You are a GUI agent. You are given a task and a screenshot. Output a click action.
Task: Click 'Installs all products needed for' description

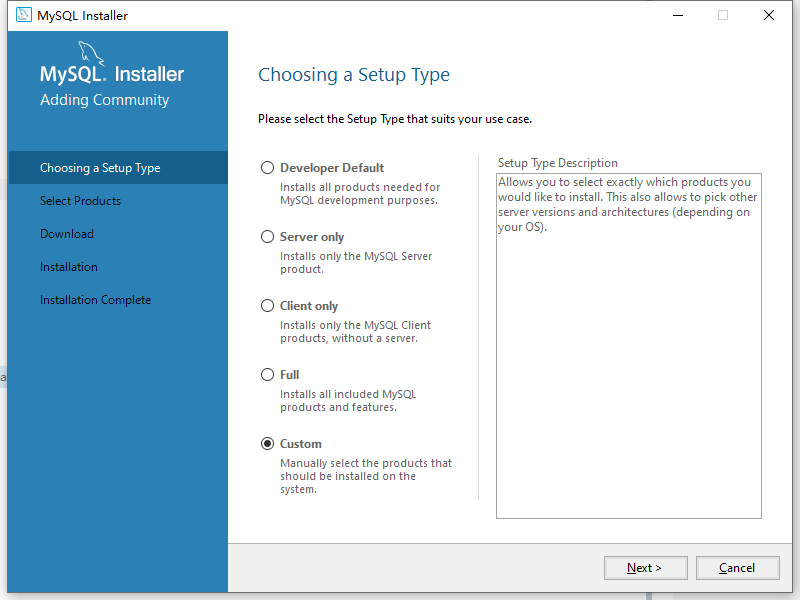(x=360, y=194)
